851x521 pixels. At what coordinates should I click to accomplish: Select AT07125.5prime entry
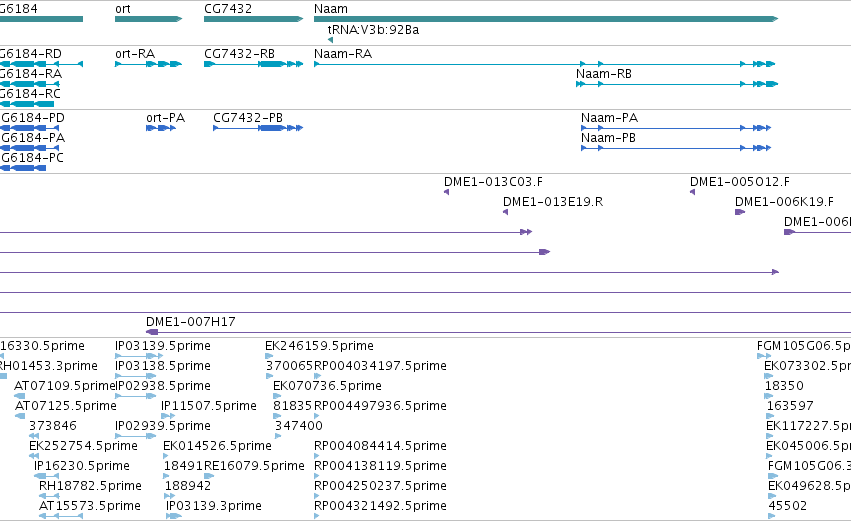click(x=66, y=406)
